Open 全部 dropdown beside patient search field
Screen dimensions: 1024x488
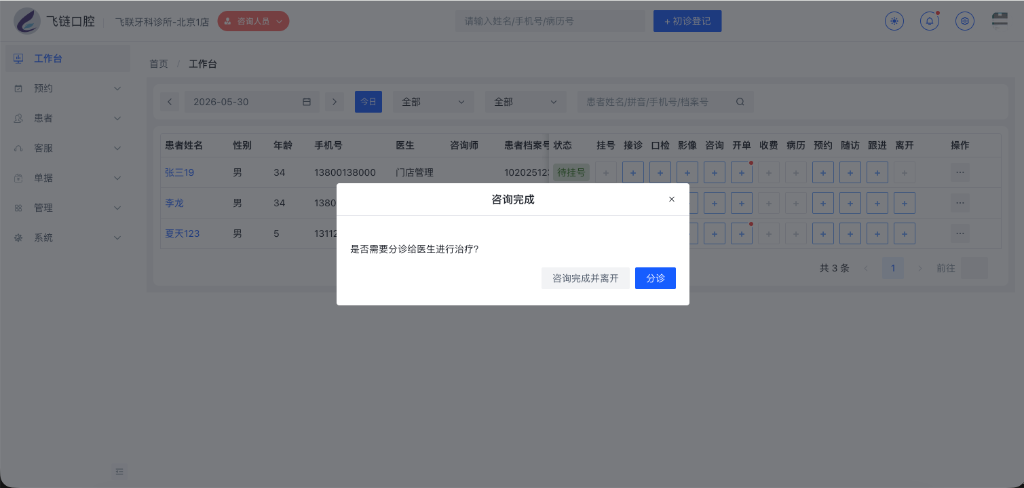point(526,102)
